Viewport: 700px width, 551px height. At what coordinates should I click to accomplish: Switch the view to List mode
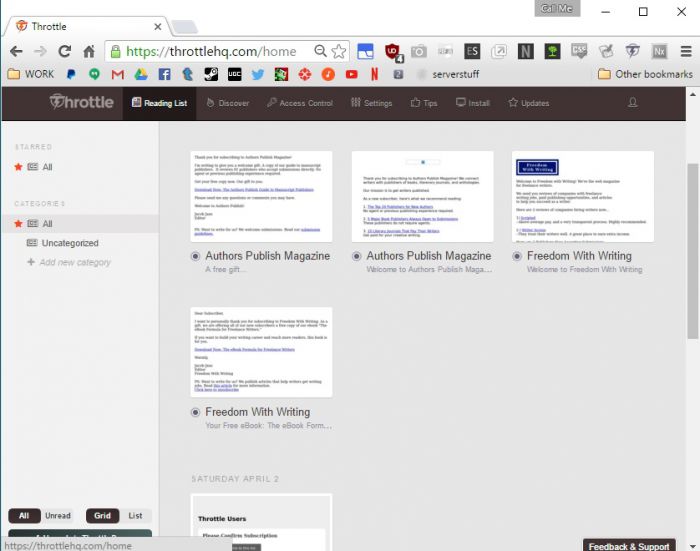(x=135, y=516)
